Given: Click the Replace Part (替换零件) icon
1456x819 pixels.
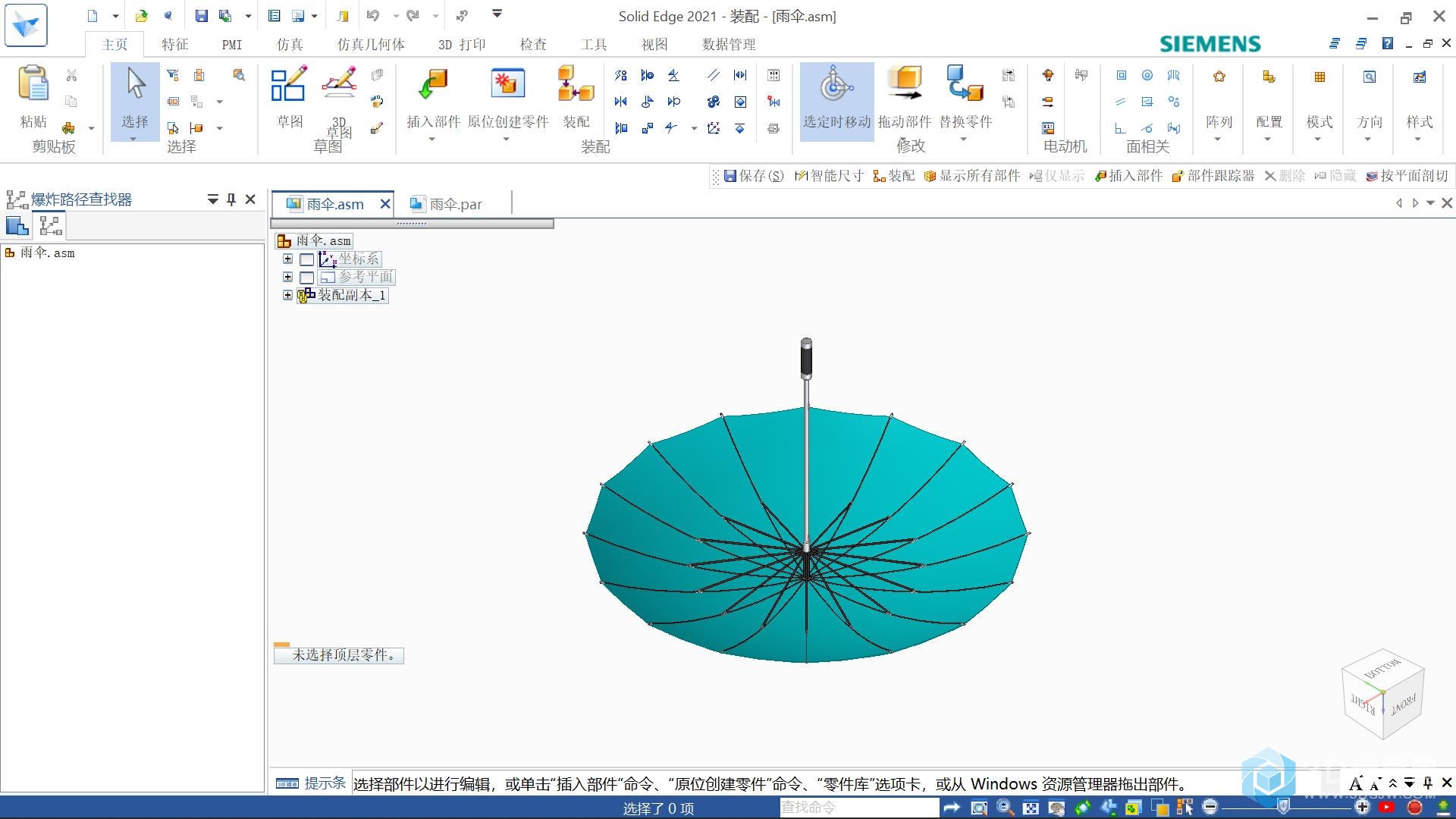Looking at the screenshot, I should point(965,83).
